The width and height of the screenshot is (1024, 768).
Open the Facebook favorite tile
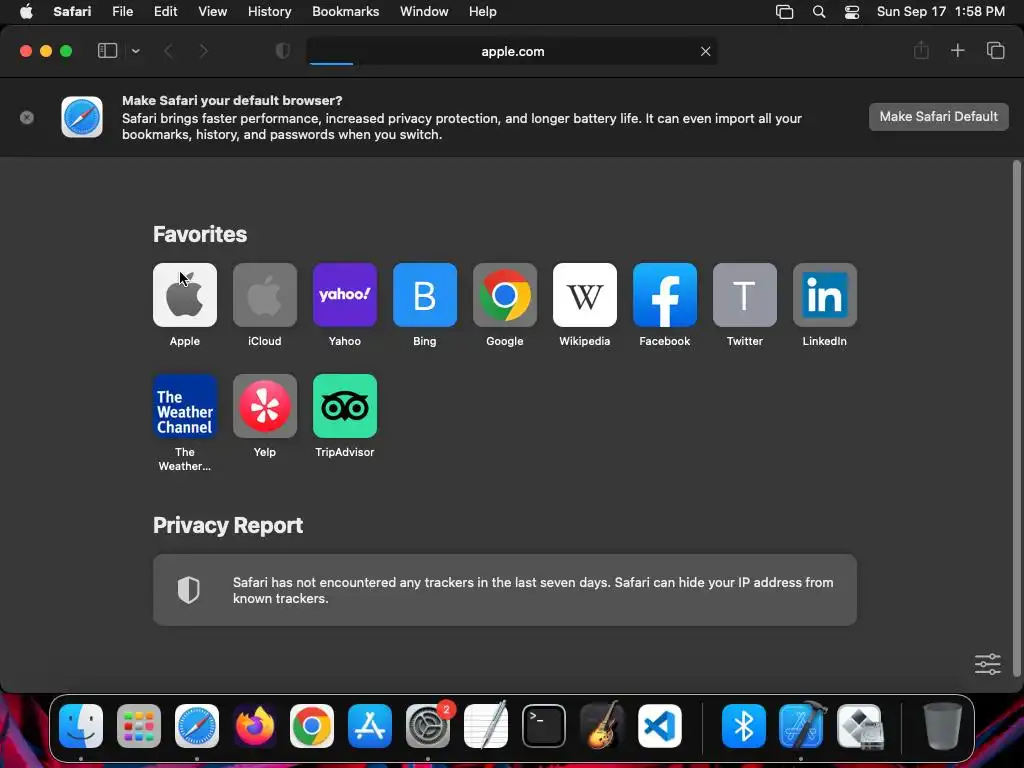pos(665,295)
